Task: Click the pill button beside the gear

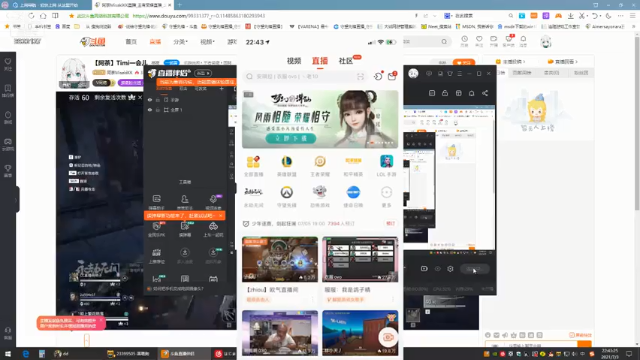Action: coord(475,269)
